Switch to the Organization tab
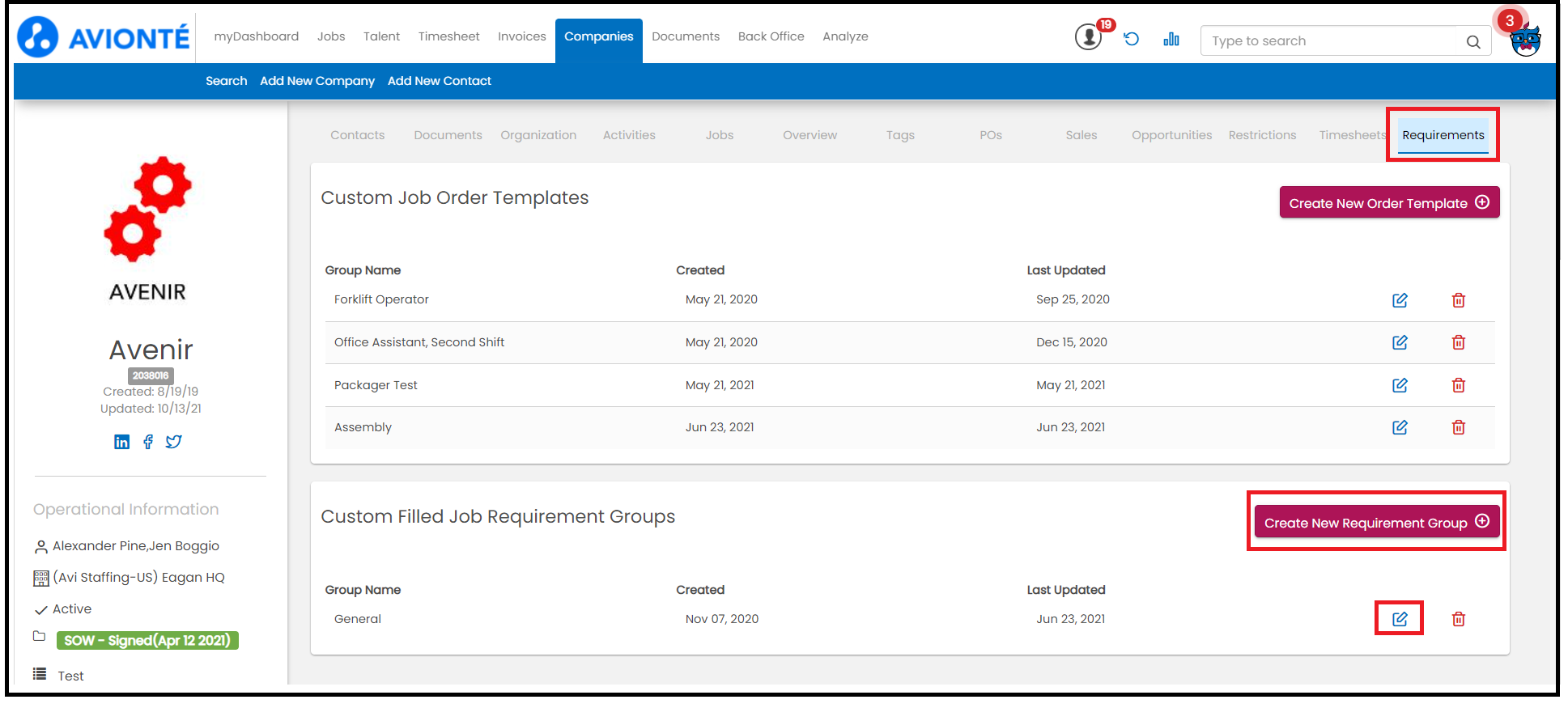The image size is (1568, 708). pyautogui.click(x=538, y=135)
